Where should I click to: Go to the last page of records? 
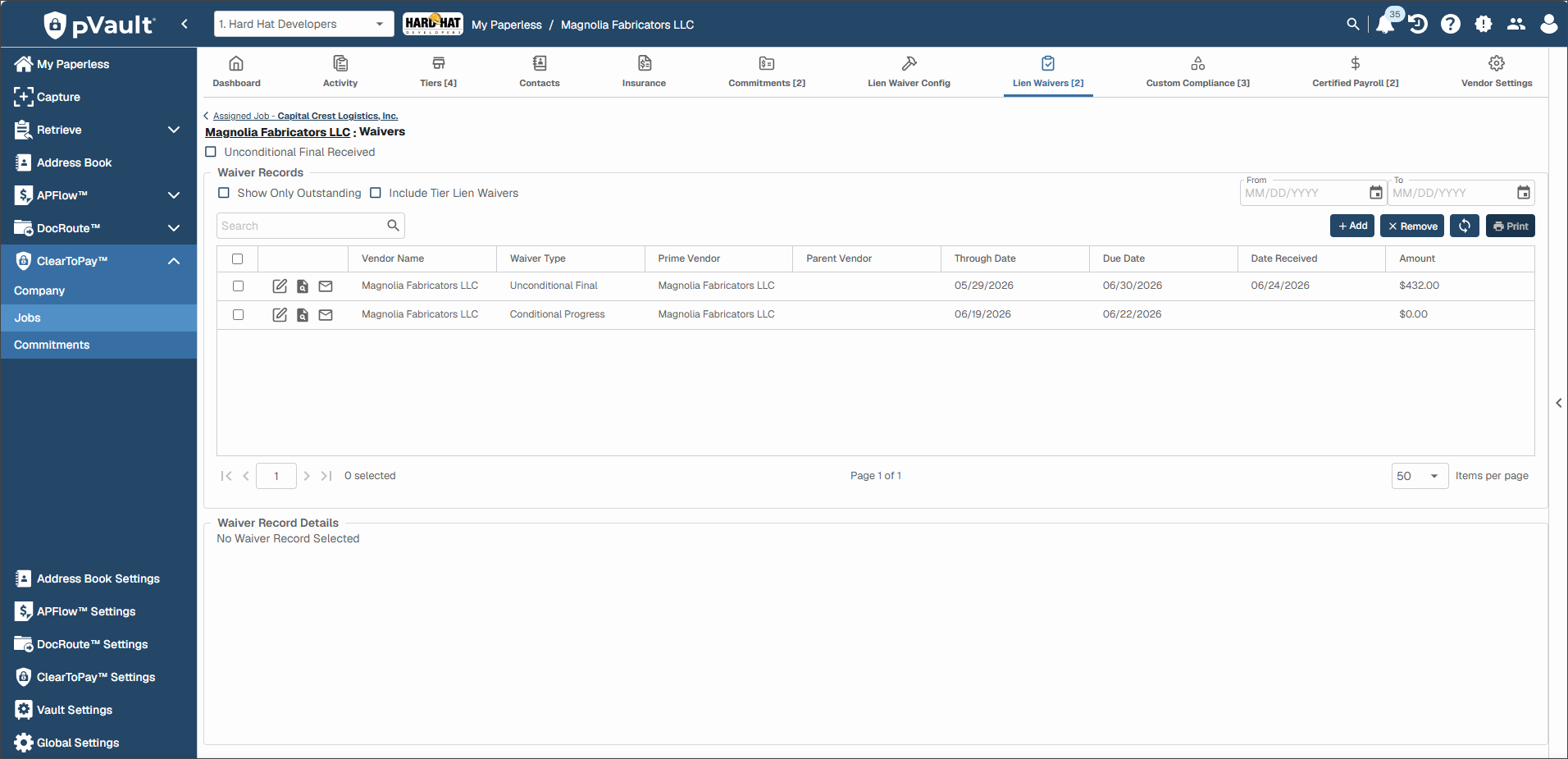(x=326, y=476)
